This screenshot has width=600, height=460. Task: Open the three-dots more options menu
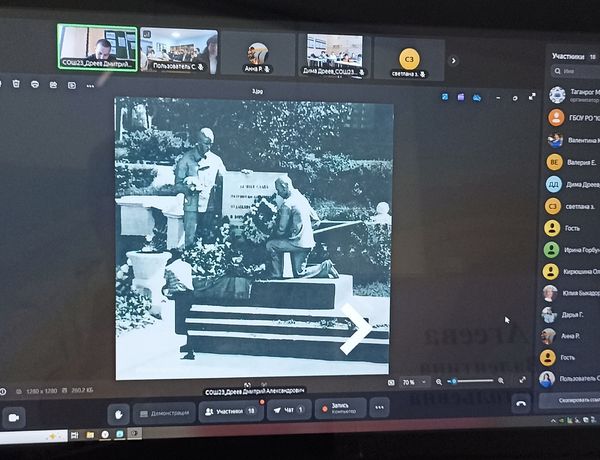tap(380, 406)
